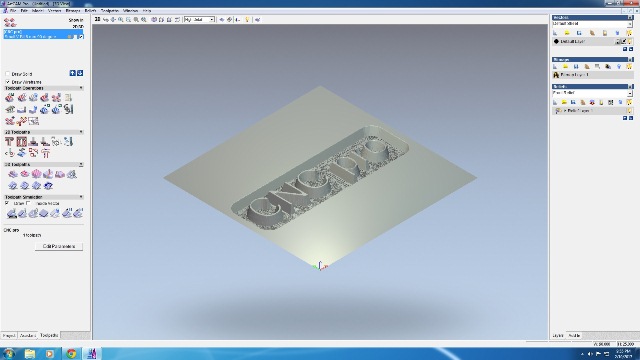Click the first icon in Toolpath Operations

(x=9, y=98)
